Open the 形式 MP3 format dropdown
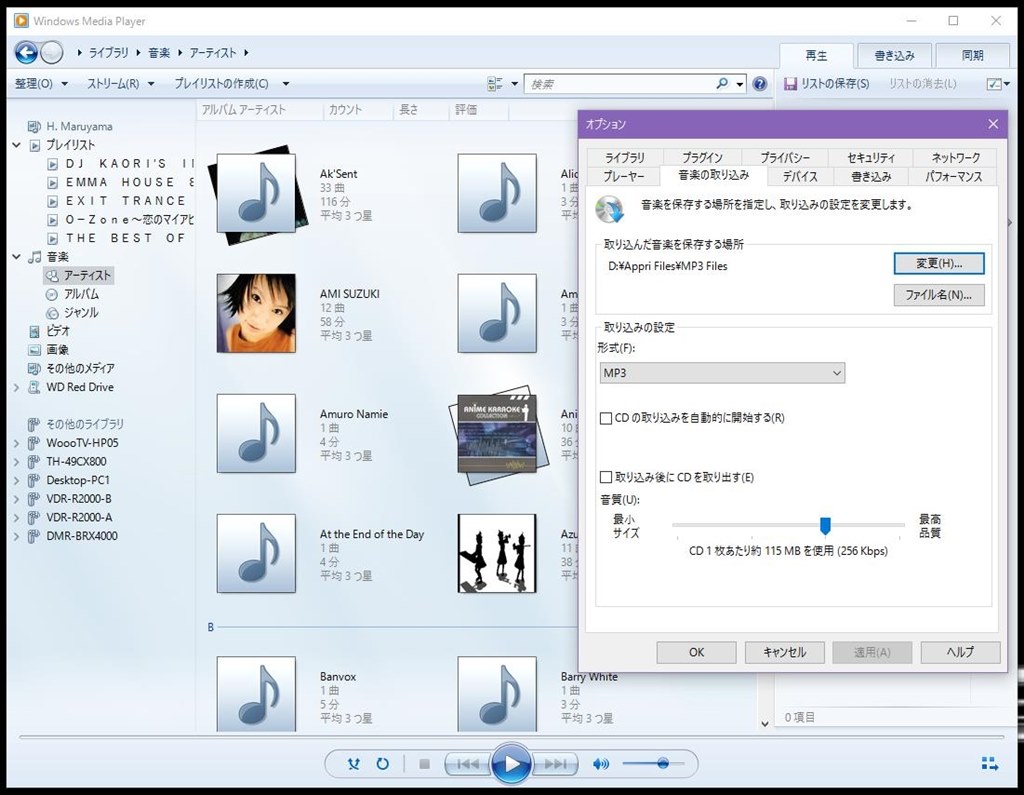This screenshot has height=795, width=1024. pyautogui.click(x=722, y=373)
